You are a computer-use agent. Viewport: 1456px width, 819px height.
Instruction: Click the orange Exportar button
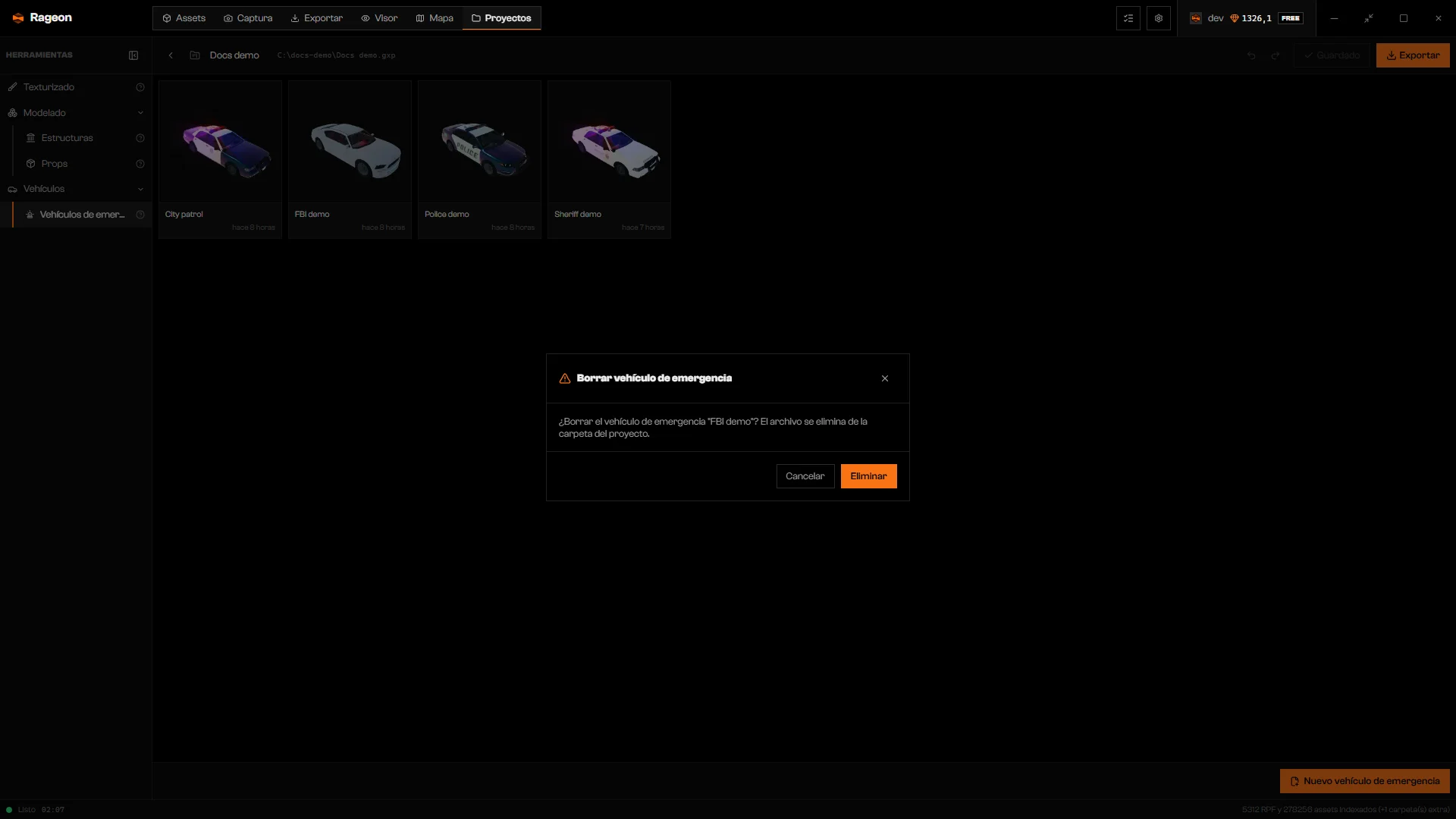[x=1413, y=55]
